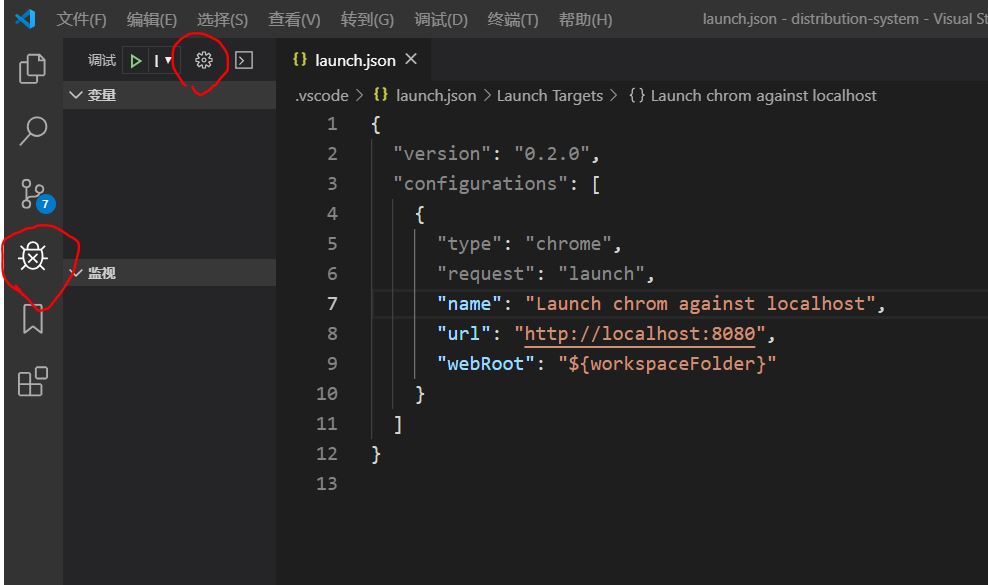Open the Explorer view in activity bar
Viewport: 988px width, 585px height.
point(32,68)
